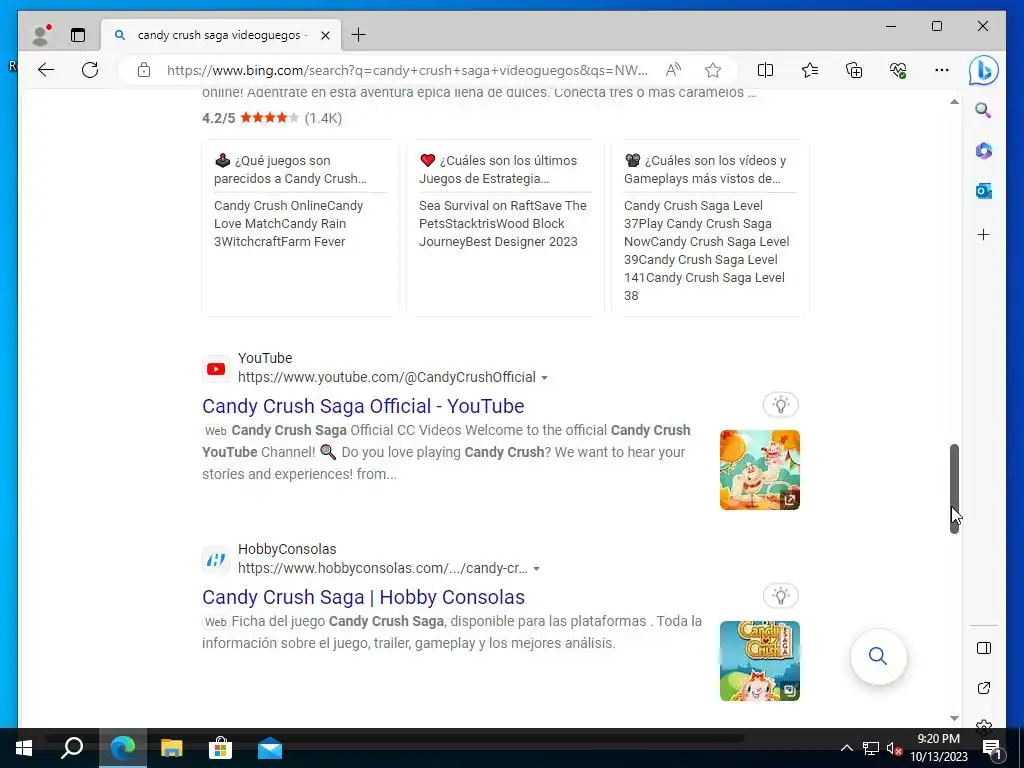Open volume control in system tray
Viewport: 1024px width, 768px height.
click(x=894, y=748)
